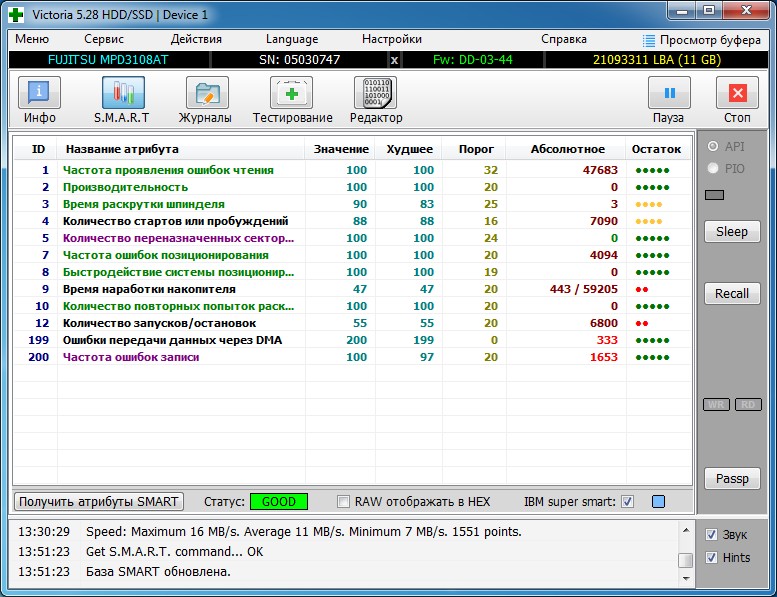Click the Passp button
Viewport: 777px width, 597px height.
coord(732,479)
